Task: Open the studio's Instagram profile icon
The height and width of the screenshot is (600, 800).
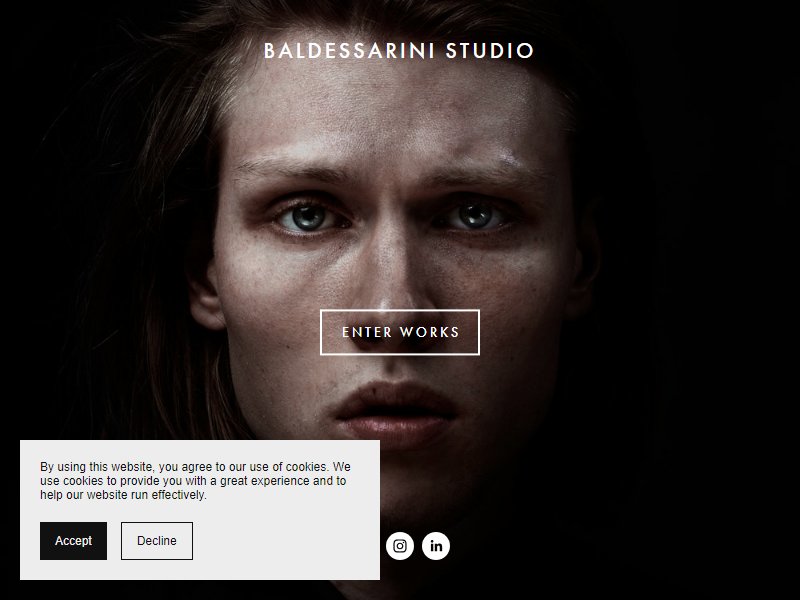Action: [x=399, y=546]
